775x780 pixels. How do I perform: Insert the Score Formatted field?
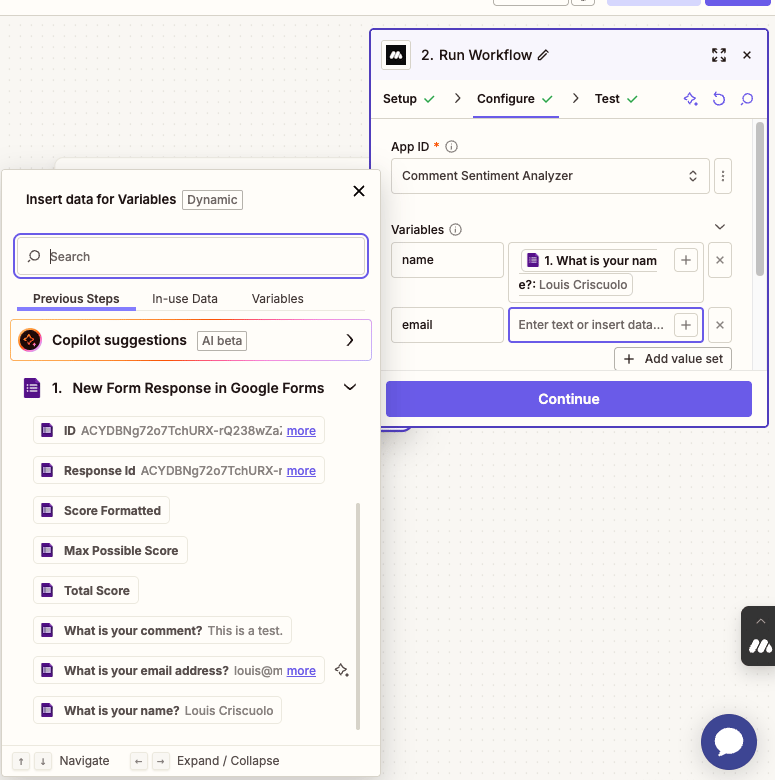(101, 511)
